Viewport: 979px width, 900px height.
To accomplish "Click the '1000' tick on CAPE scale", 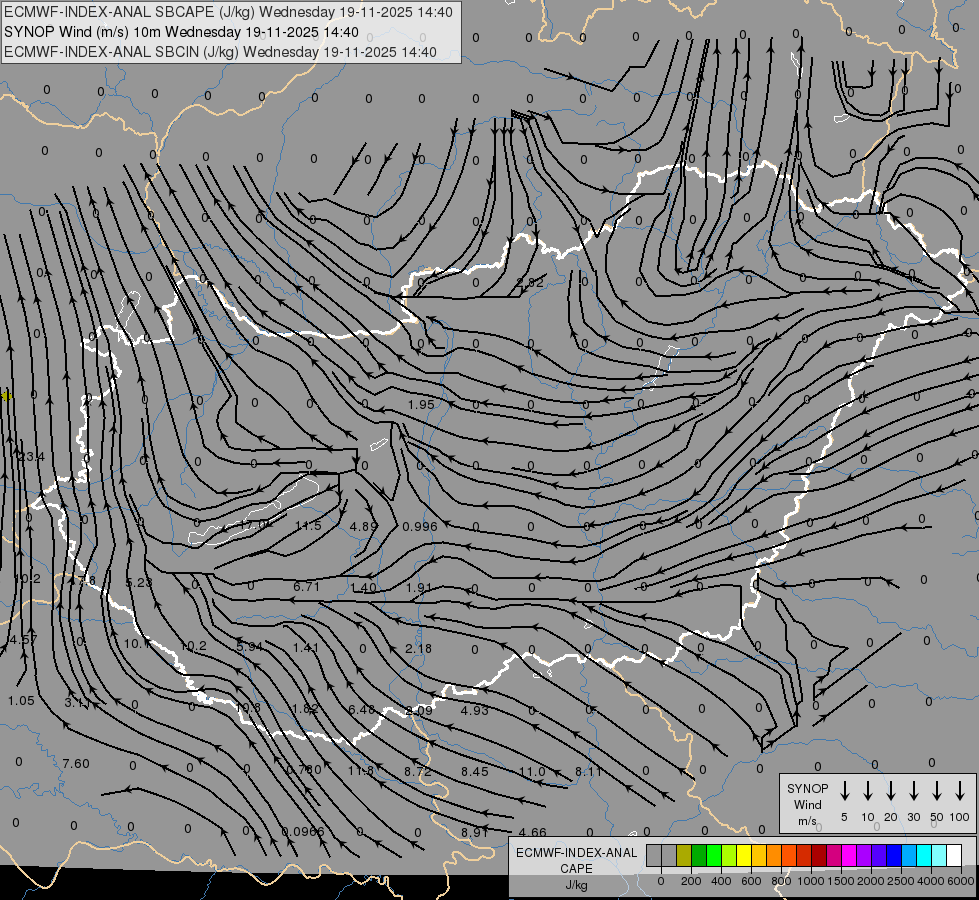I will 810,881.
